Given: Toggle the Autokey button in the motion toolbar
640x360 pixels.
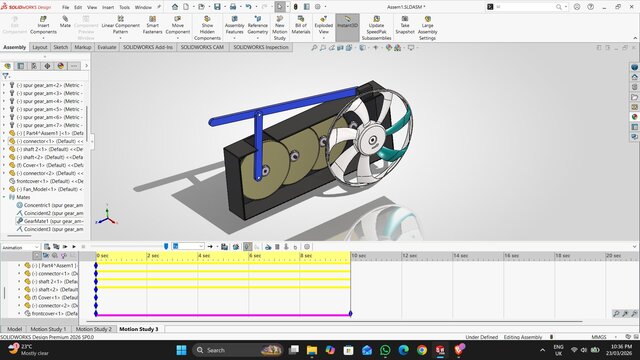Looking at the screenshot, I should pyautogui.click(x=247, y=247).
